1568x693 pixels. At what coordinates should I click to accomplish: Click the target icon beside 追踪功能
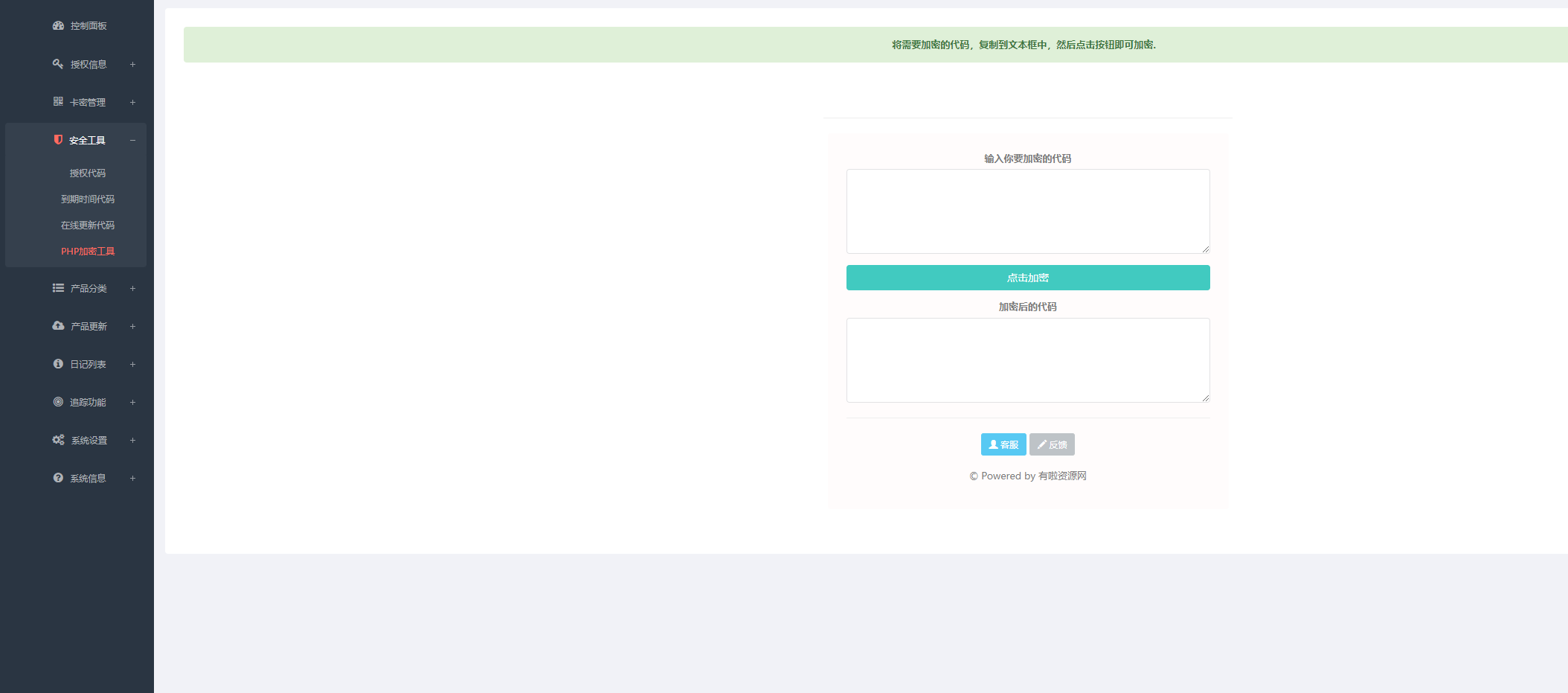click(58, 402)
